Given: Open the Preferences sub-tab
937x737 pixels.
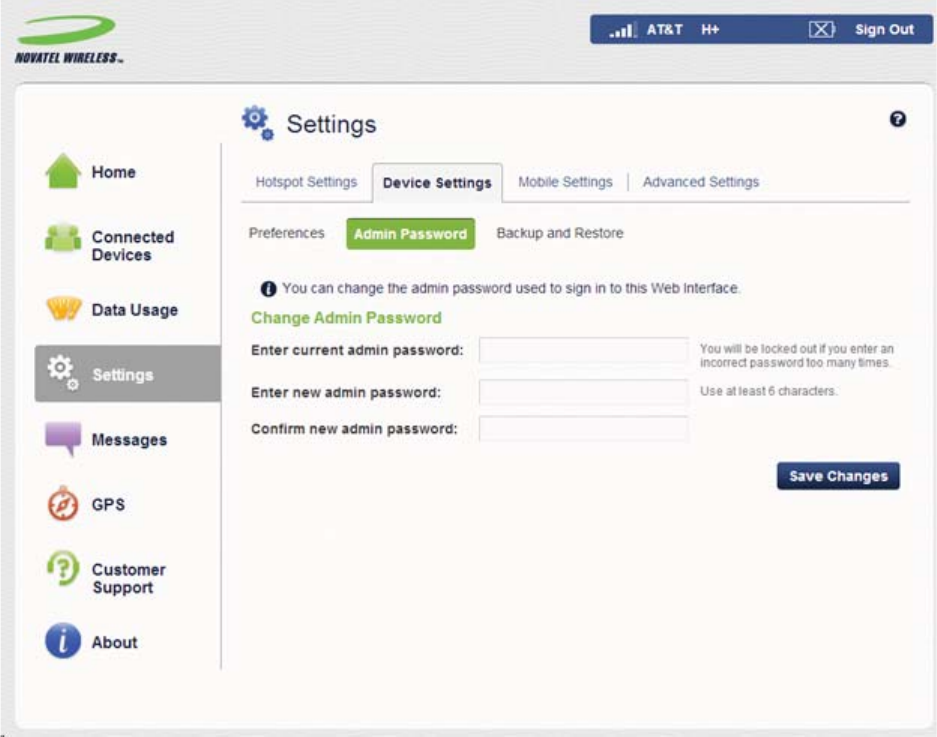Looking at the screenshot, I should point(286,233).
